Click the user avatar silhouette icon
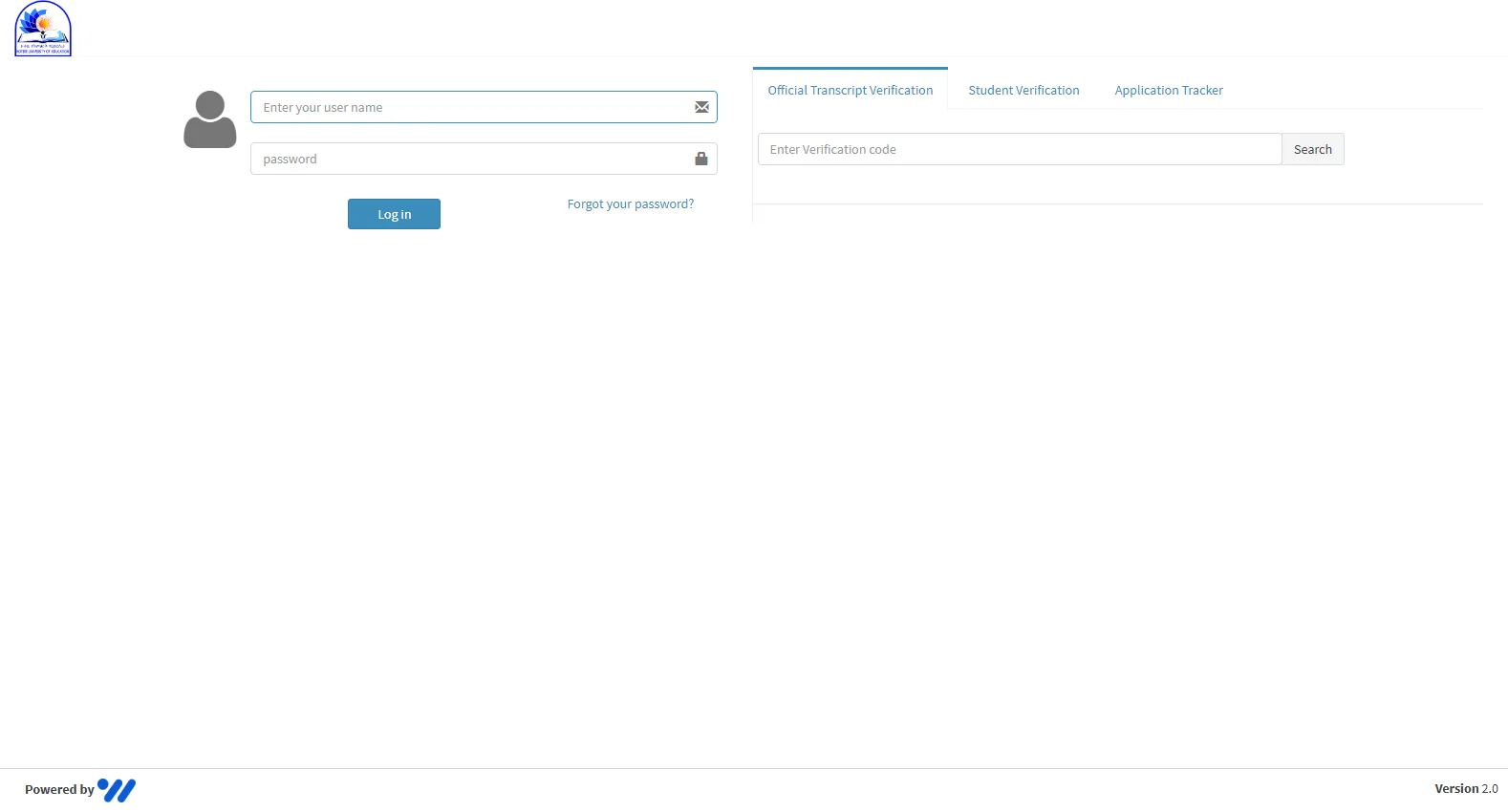This screenshot has height=812, width=1508. [210, 119]
